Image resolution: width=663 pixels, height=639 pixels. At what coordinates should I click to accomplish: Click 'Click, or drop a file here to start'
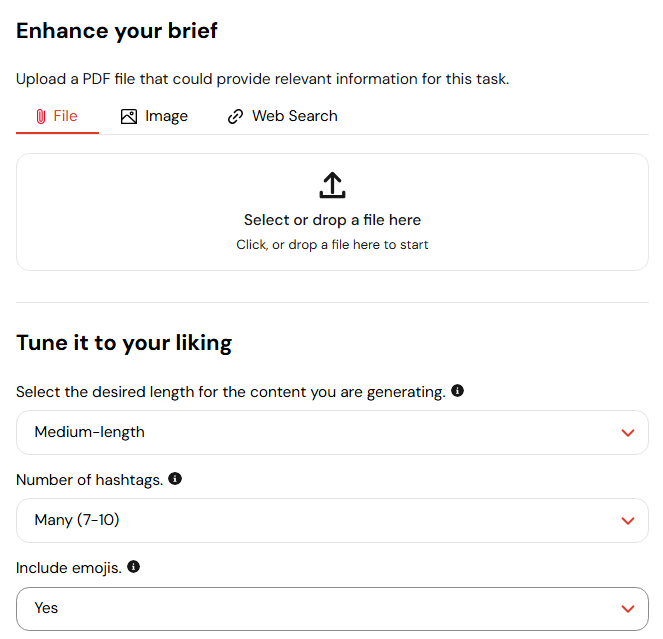coord(332,245)
